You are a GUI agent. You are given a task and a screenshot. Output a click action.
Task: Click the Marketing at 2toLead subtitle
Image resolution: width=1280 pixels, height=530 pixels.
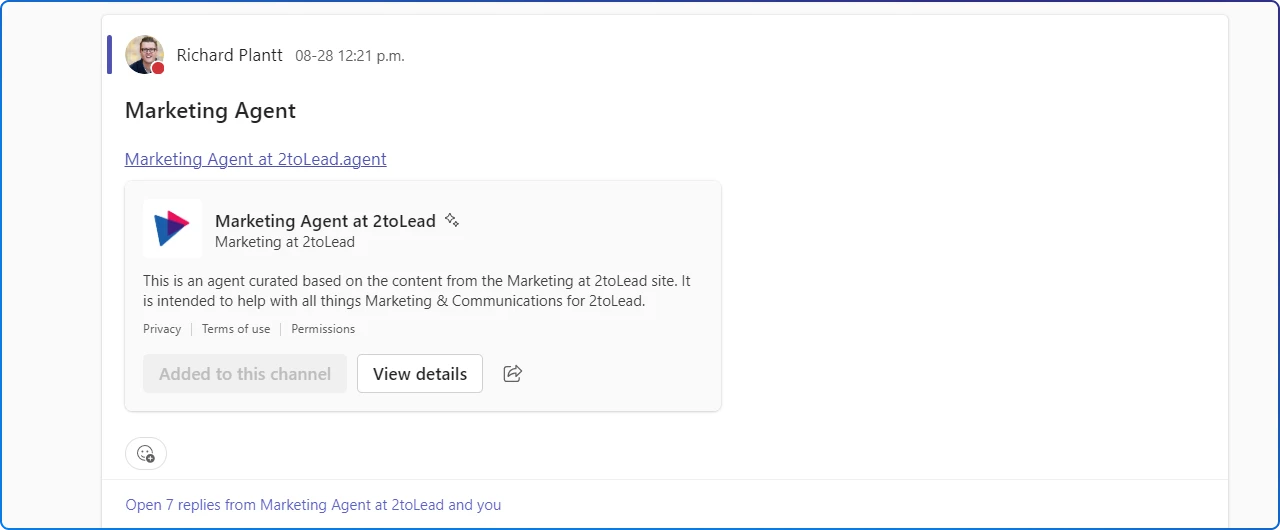coord(285,242)
